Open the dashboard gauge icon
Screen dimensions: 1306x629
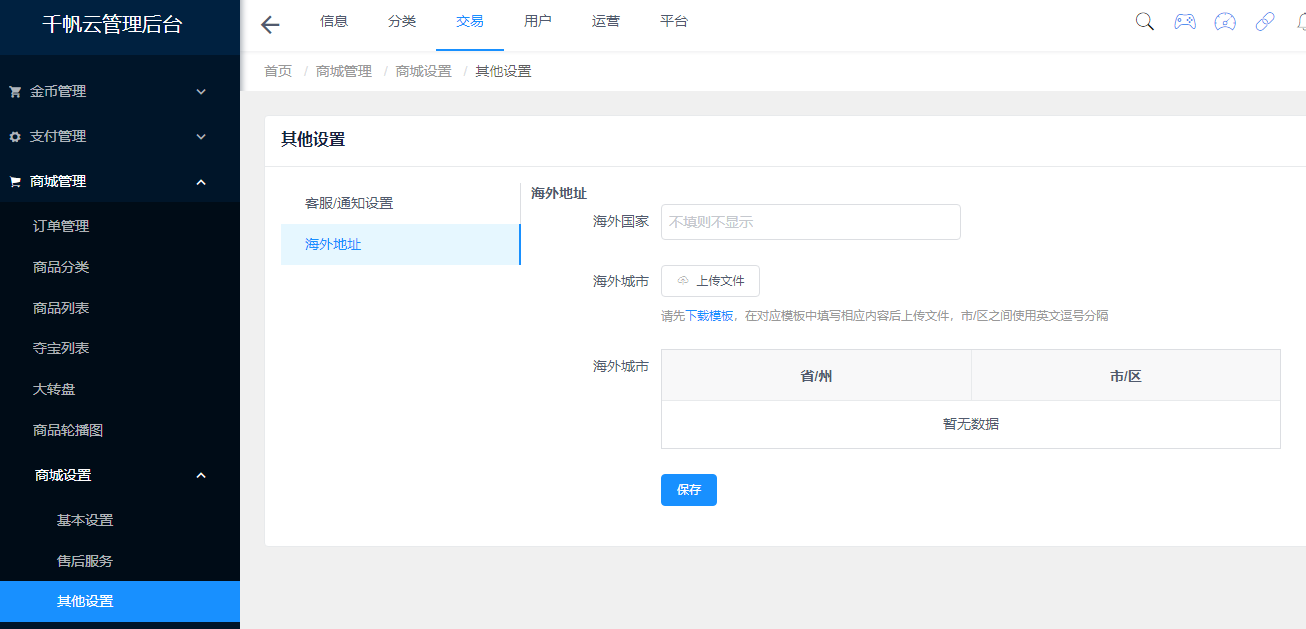pos(1225,22)
